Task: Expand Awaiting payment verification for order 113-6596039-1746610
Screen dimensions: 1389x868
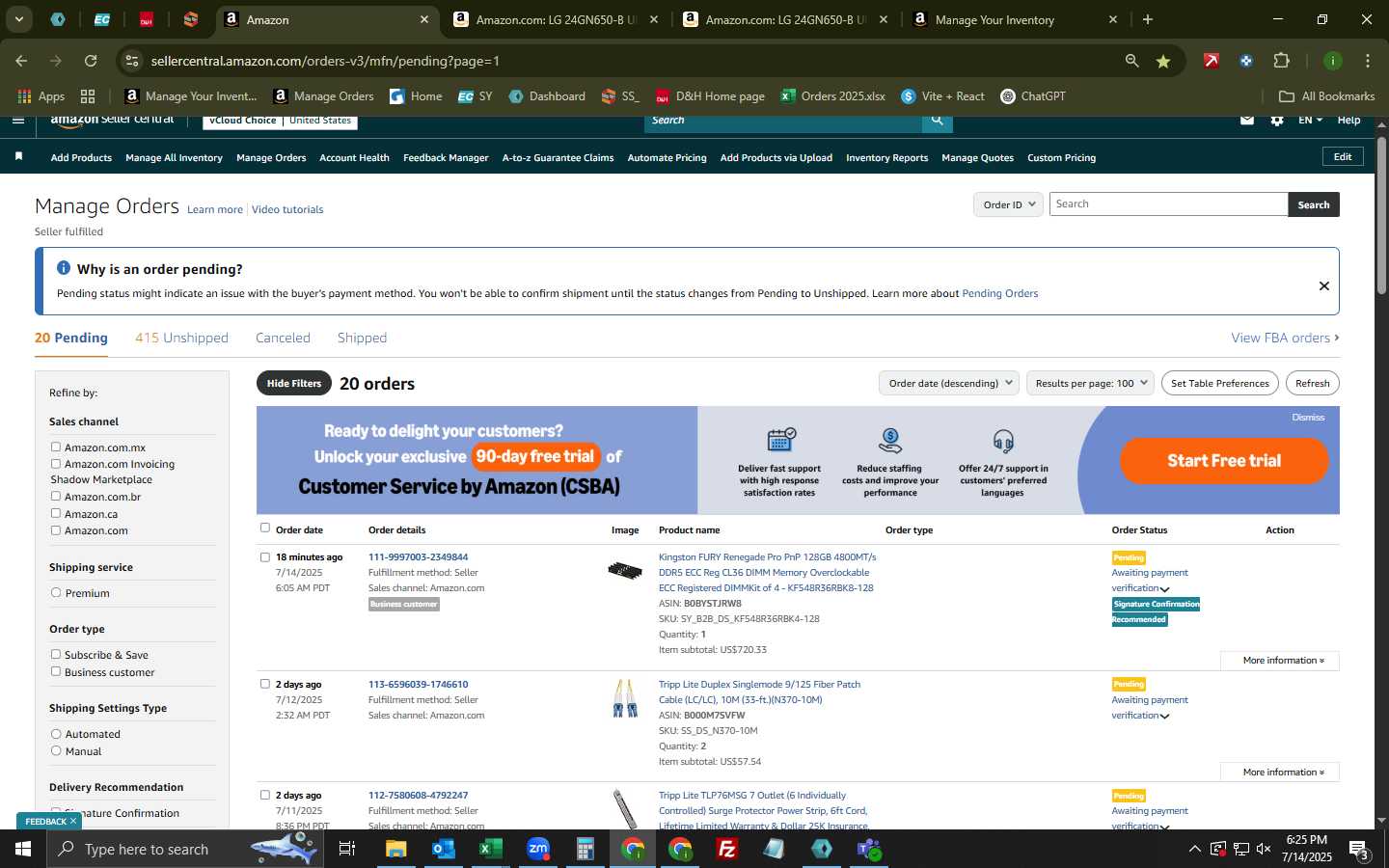Action: pyautogui.click(x=1164, y=717)
